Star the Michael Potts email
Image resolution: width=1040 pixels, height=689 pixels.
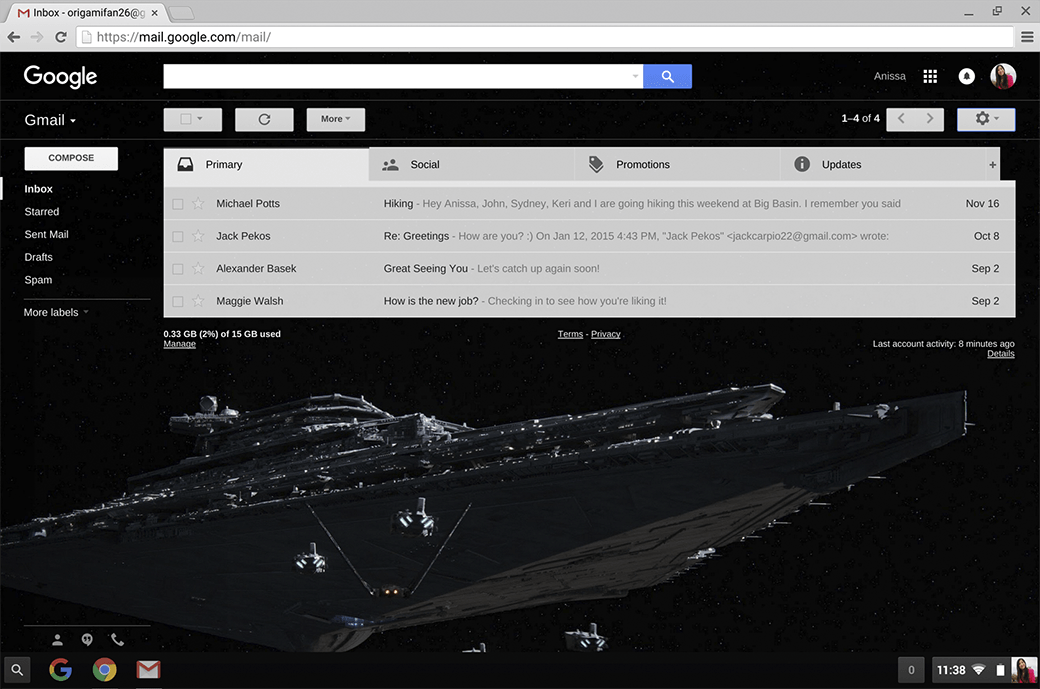pos(198,204)
